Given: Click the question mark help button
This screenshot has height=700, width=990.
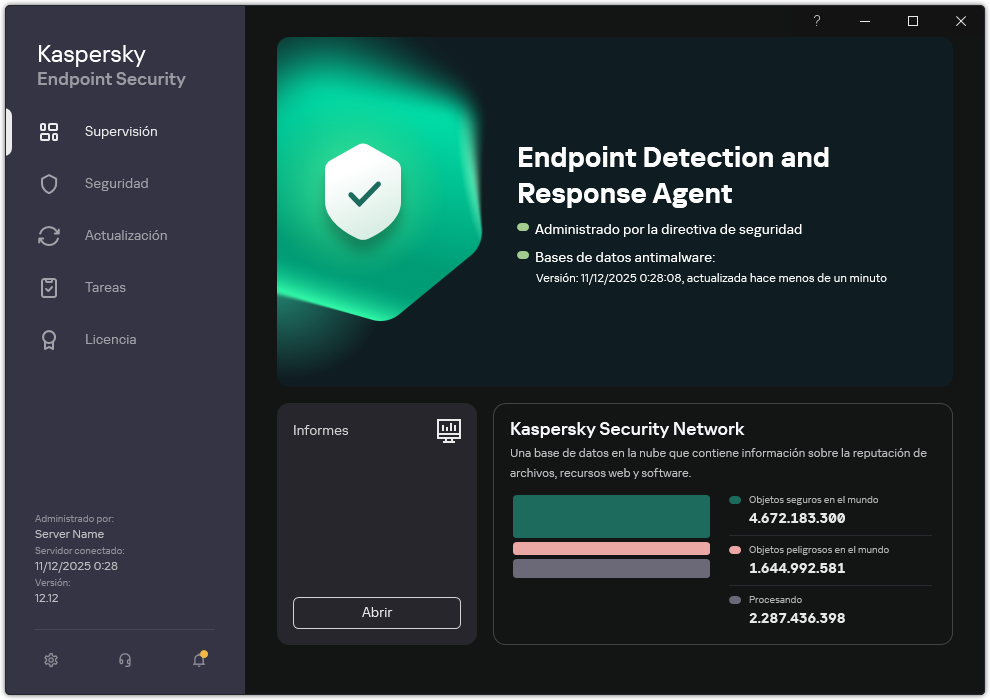Looking at the screenshot, I should (816, 20).
